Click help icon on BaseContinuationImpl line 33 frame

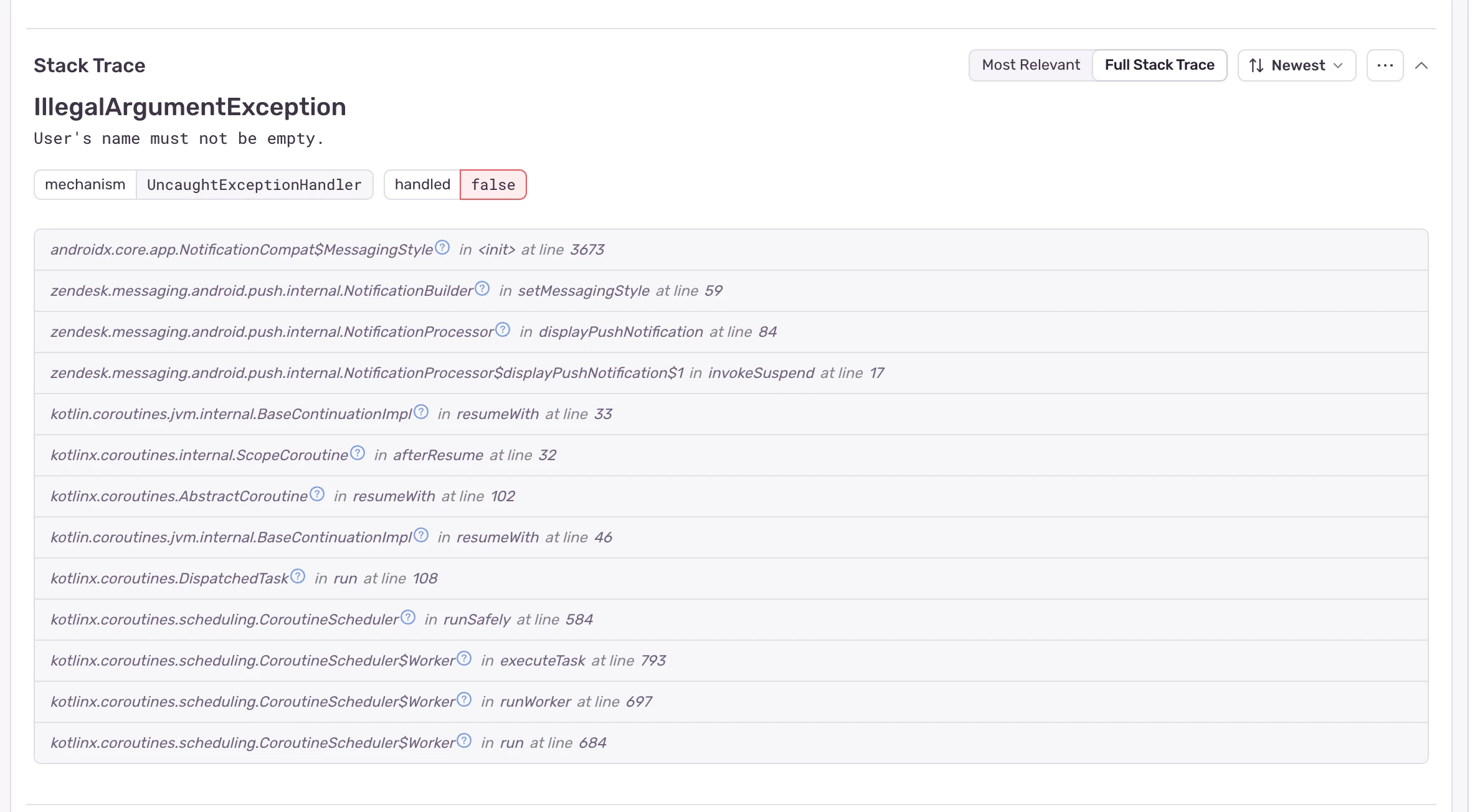[x=421, y=412]
